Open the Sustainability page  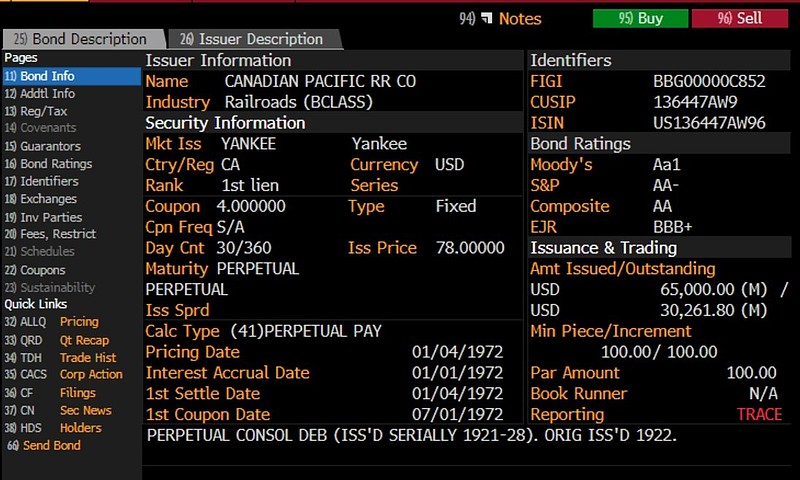50,287
